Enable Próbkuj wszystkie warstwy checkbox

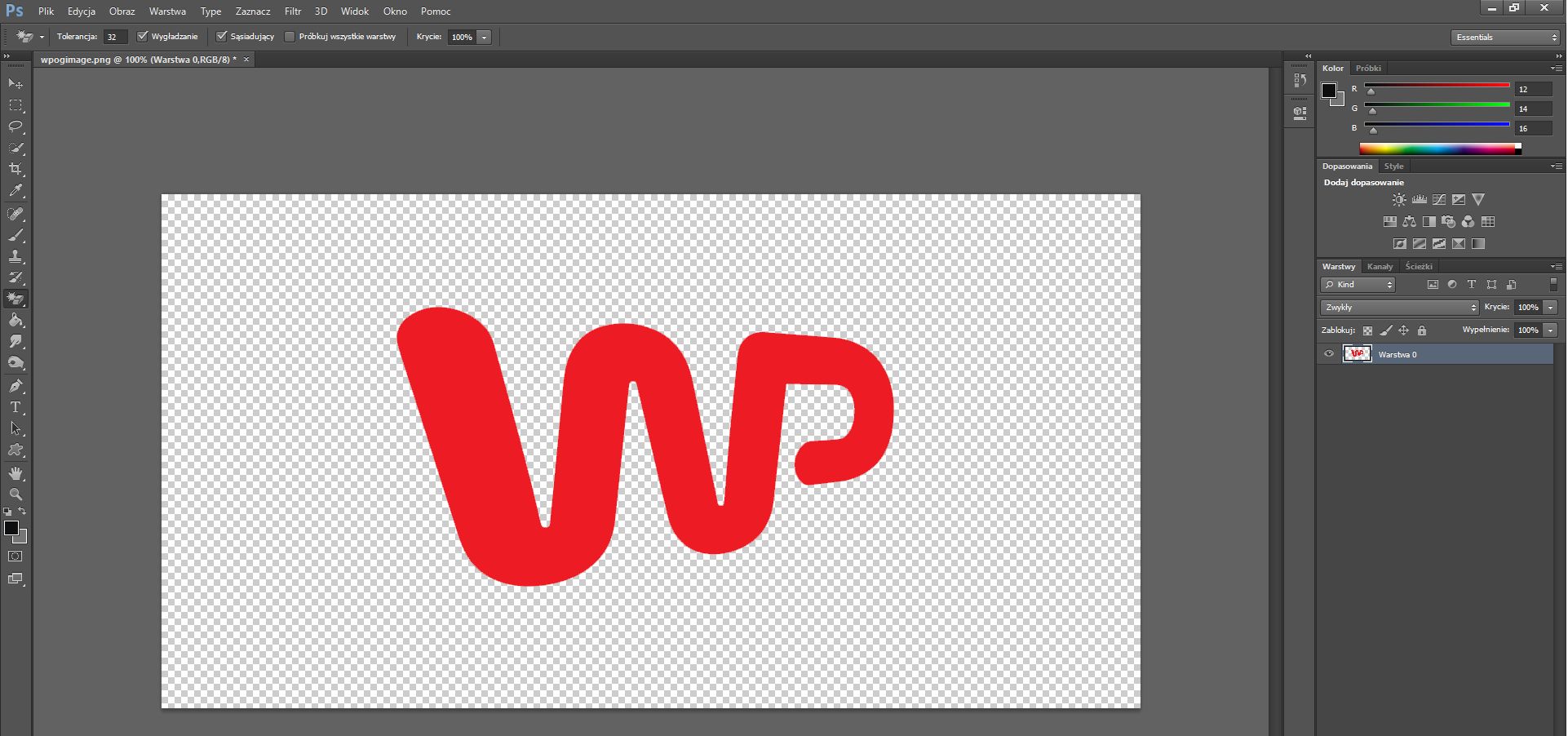click(x=290, y=36)
